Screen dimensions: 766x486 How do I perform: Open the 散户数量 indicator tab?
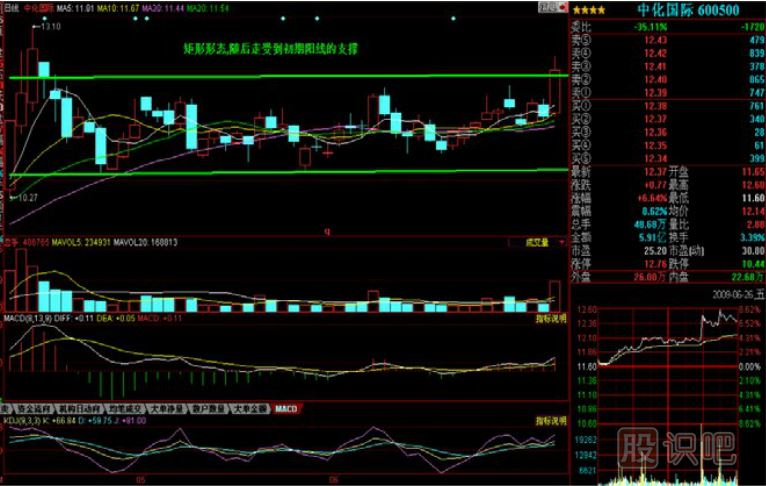(210, 409)
